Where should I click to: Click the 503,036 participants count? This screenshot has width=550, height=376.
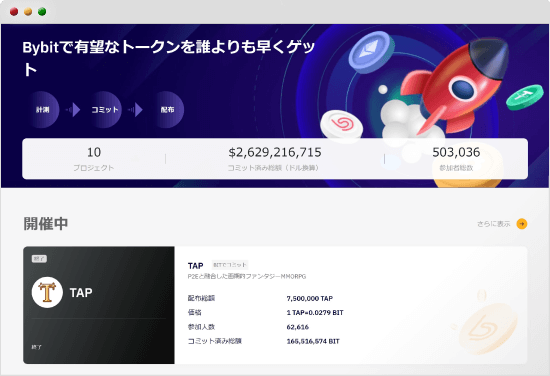456,152
